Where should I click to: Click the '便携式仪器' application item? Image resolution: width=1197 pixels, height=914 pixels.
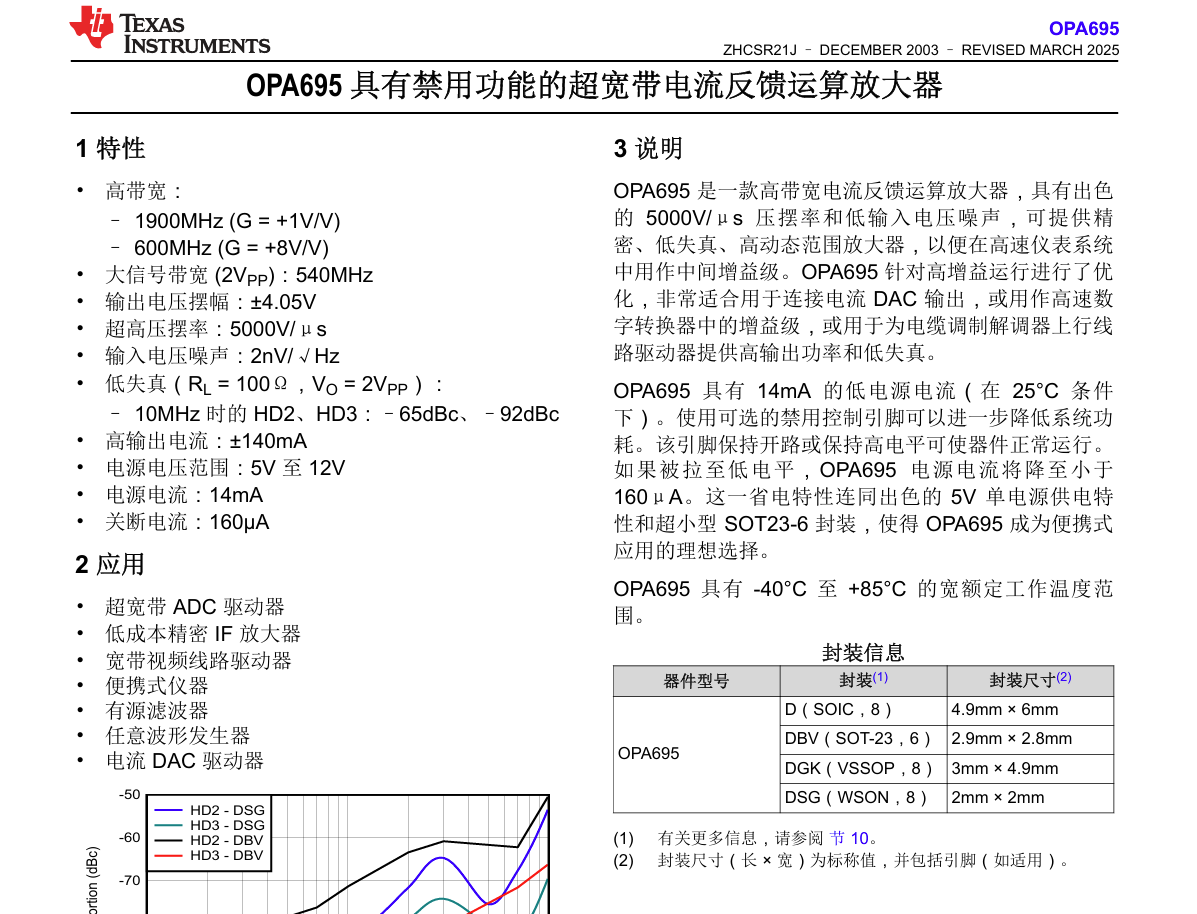click(x=156, y=686)
